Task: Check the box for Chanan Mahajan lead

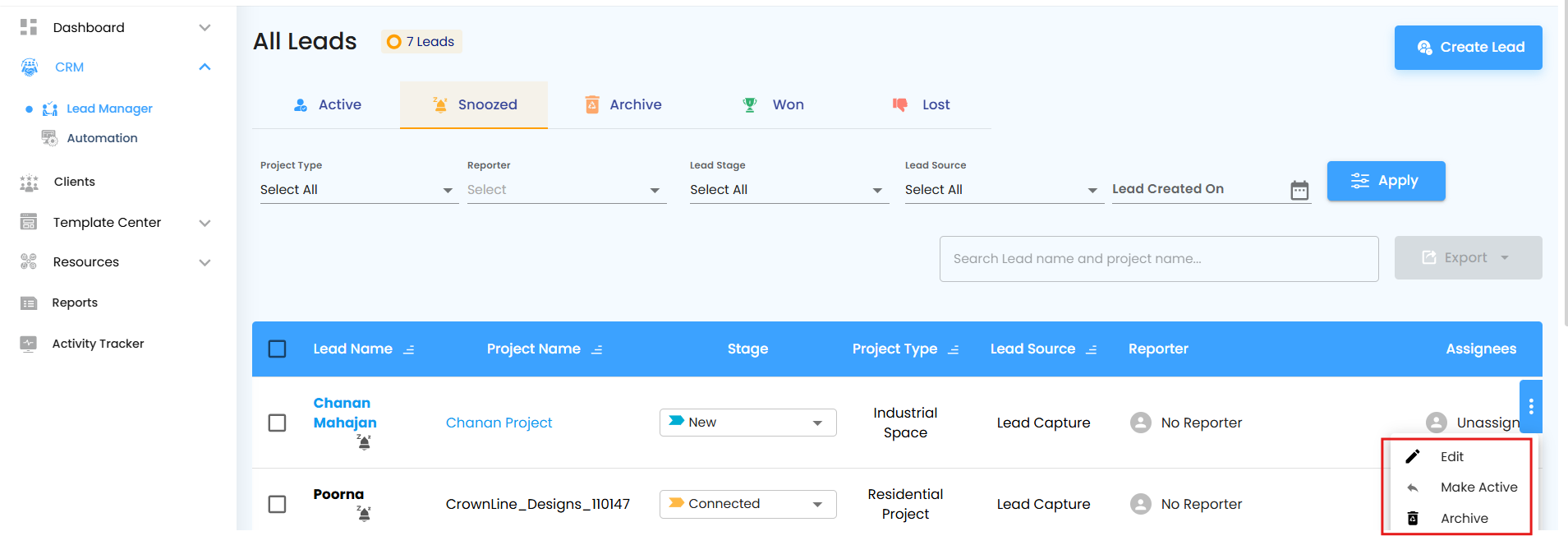Action: (278, 423)
